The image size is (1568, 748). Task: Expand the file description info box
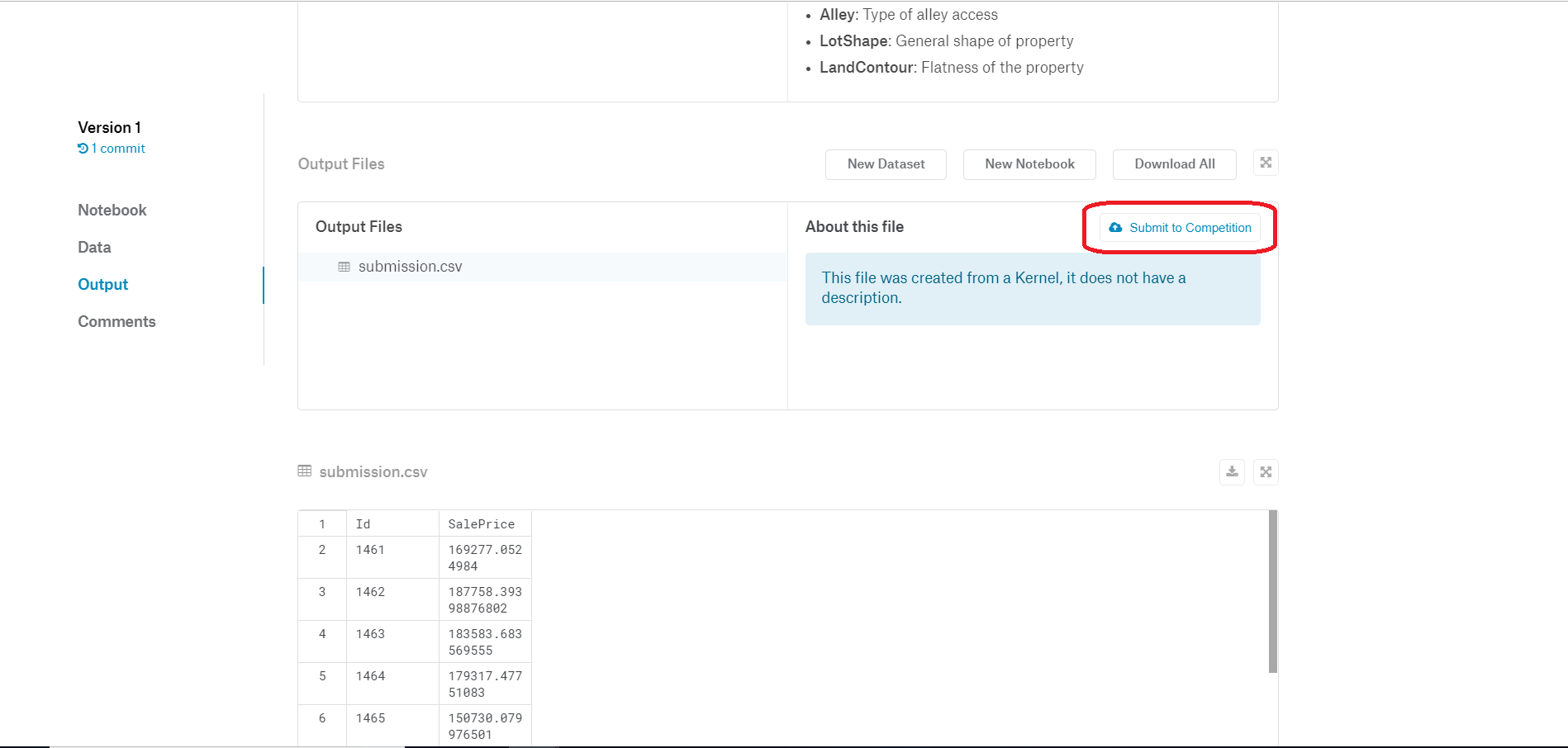[1032, 287]
